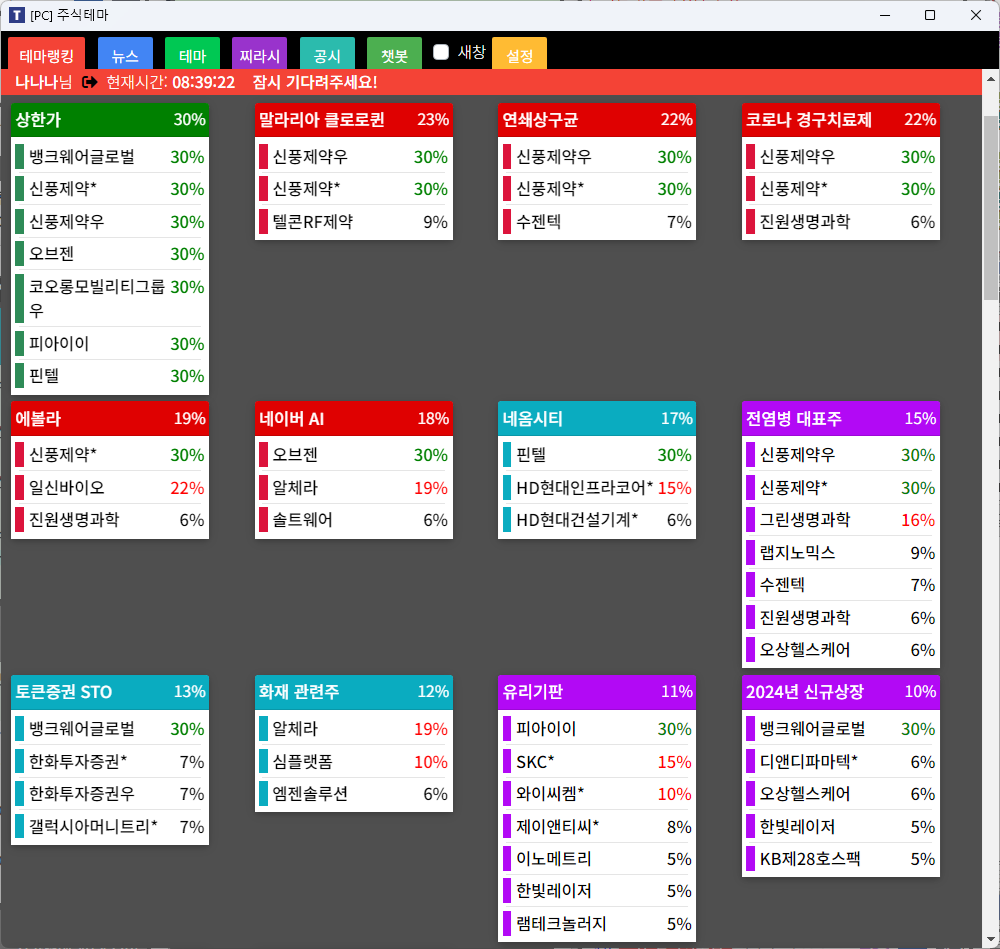The width and height of the screenshot is (1000, 949).
Task: Open the 에볼라 theme header
Action: coord(110,418)
